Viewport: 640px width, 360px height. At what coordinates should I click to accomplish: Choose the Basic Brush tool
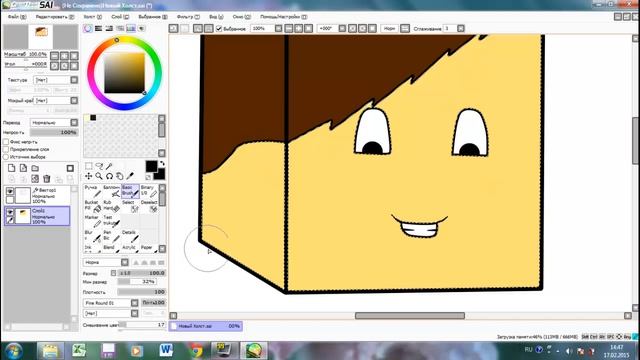(x=130, y=191)
